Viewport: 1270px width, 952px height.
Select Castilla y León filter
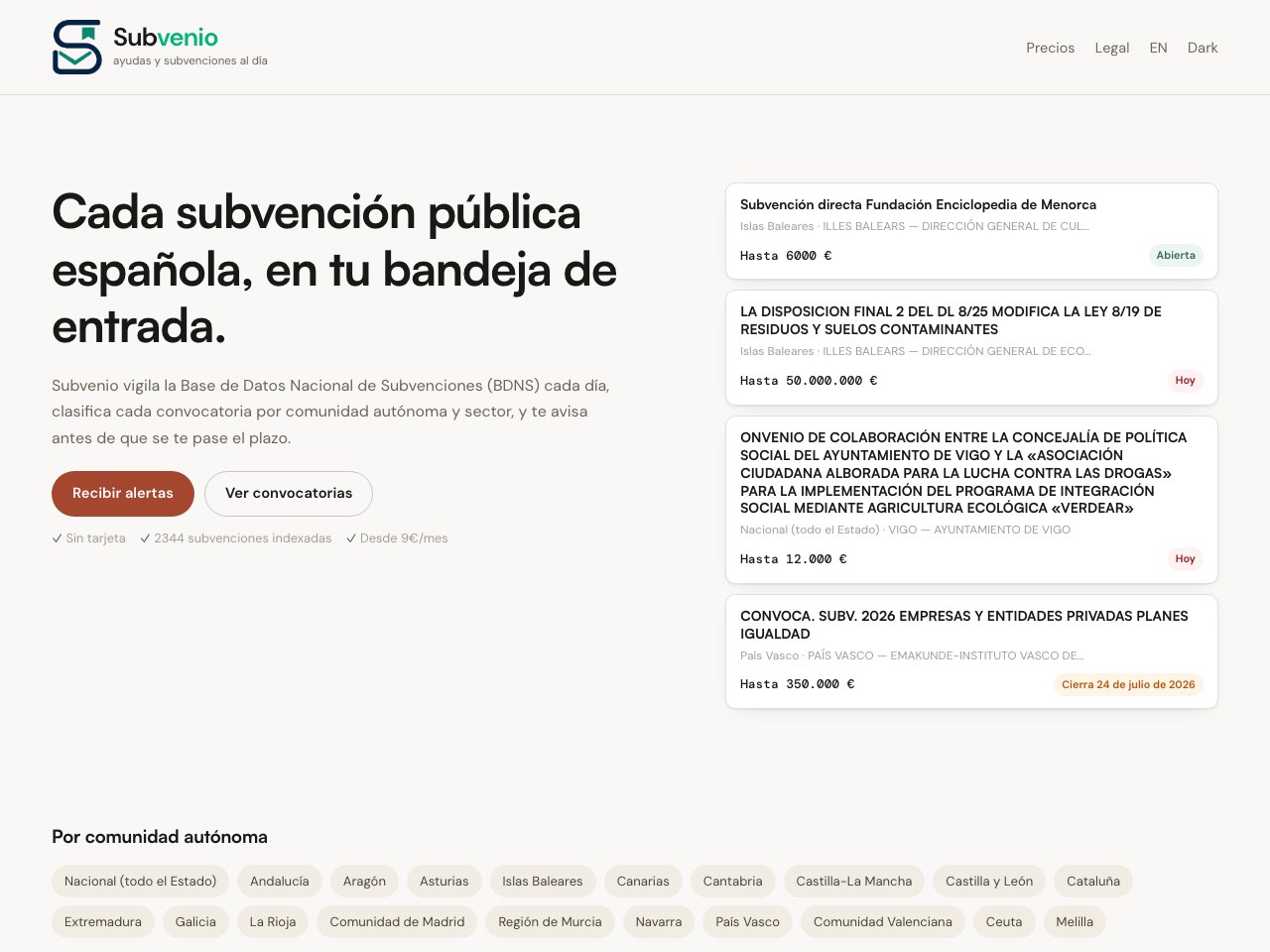click(989, 882)
